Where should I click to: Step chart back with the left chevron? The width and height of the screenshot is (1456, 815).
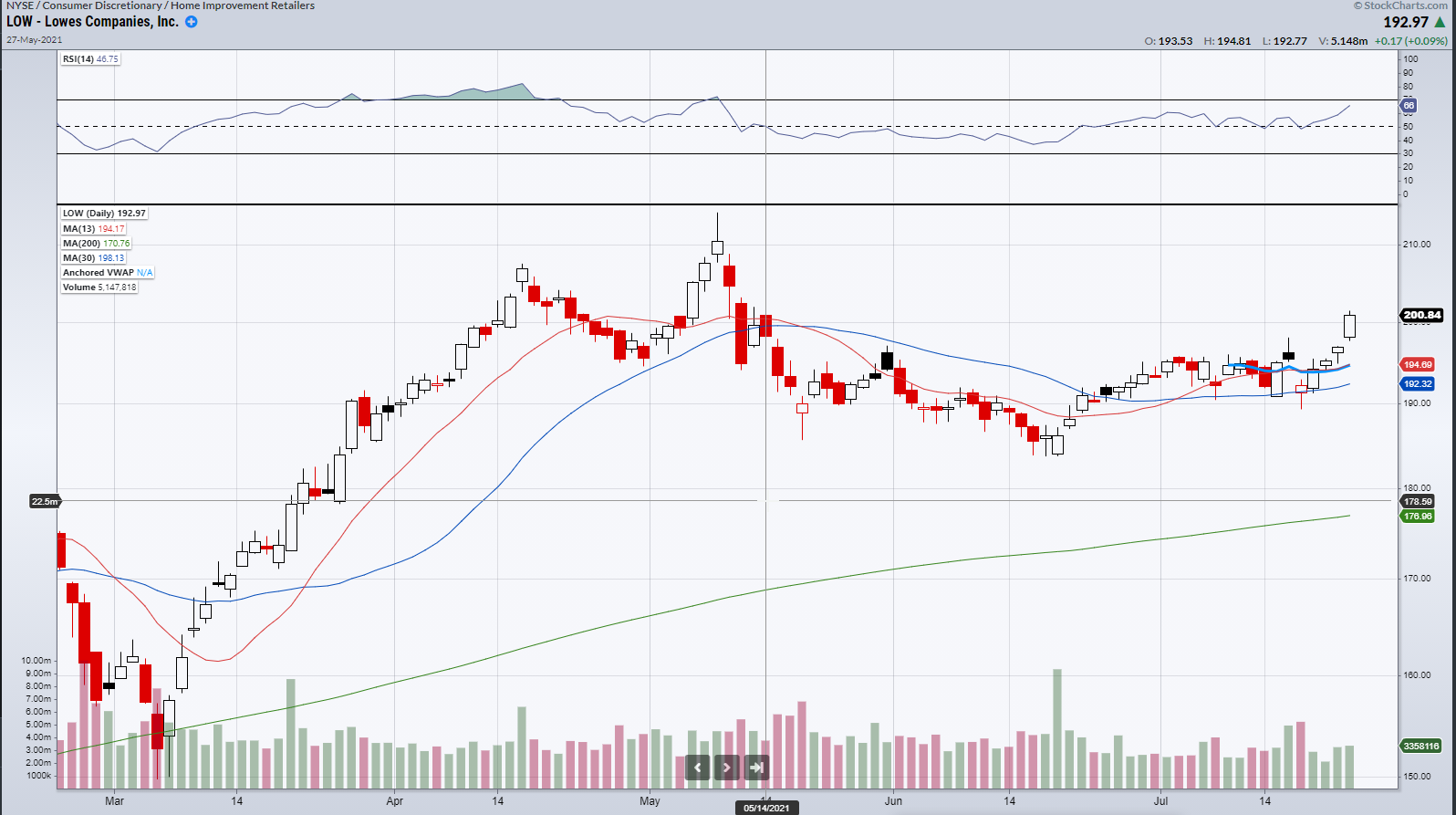click(x=698, y=768)
